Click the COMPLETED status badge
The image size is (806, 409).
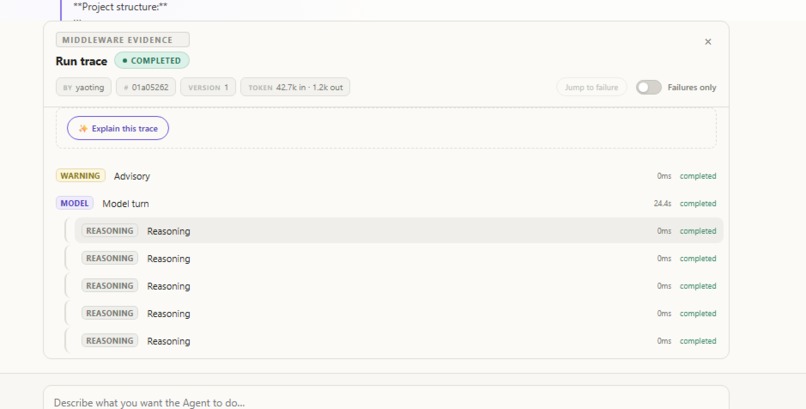(152, 61)
